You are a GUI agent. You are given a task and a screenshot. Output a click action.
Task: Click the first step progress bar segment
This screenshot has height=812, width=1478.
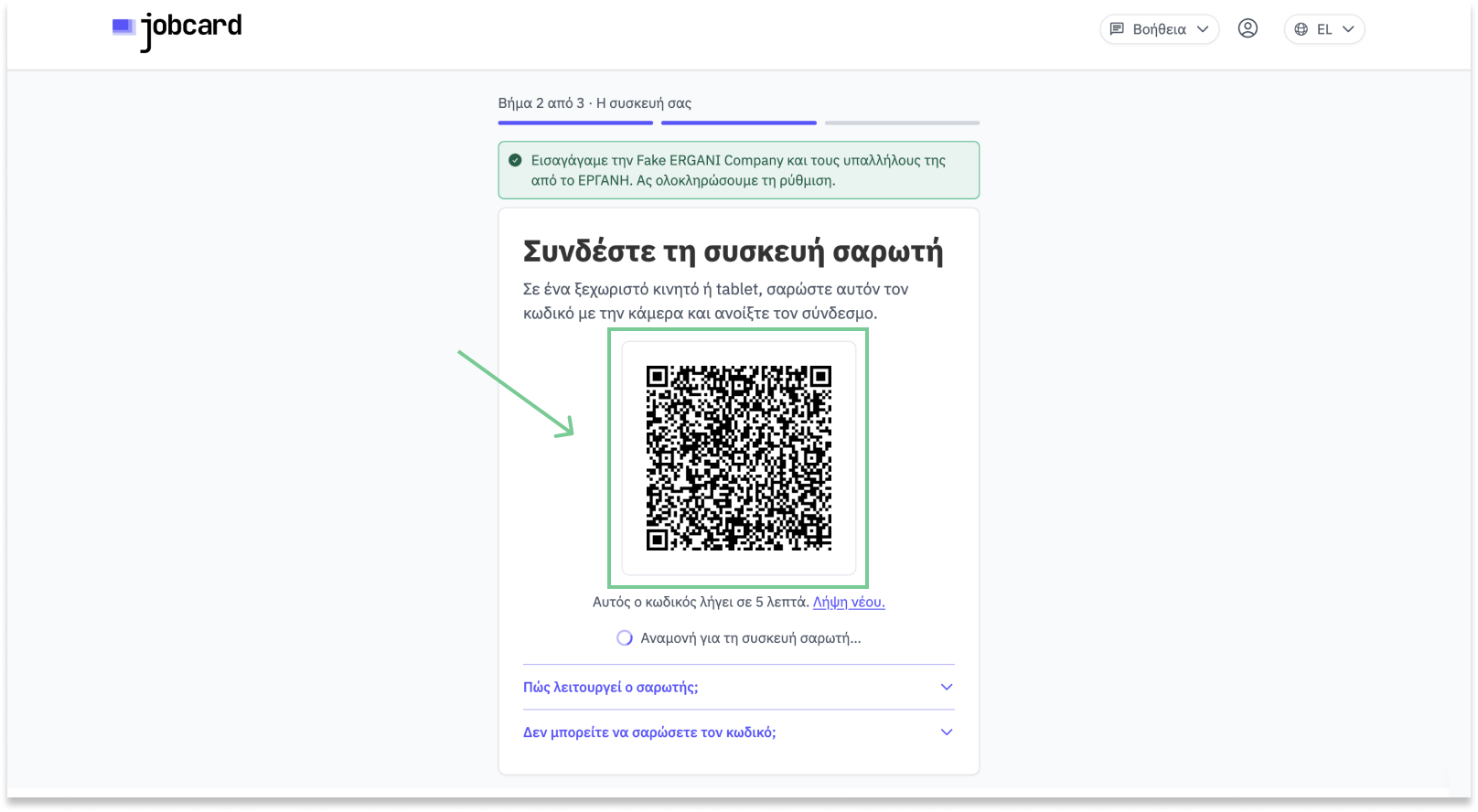point(575,123)
